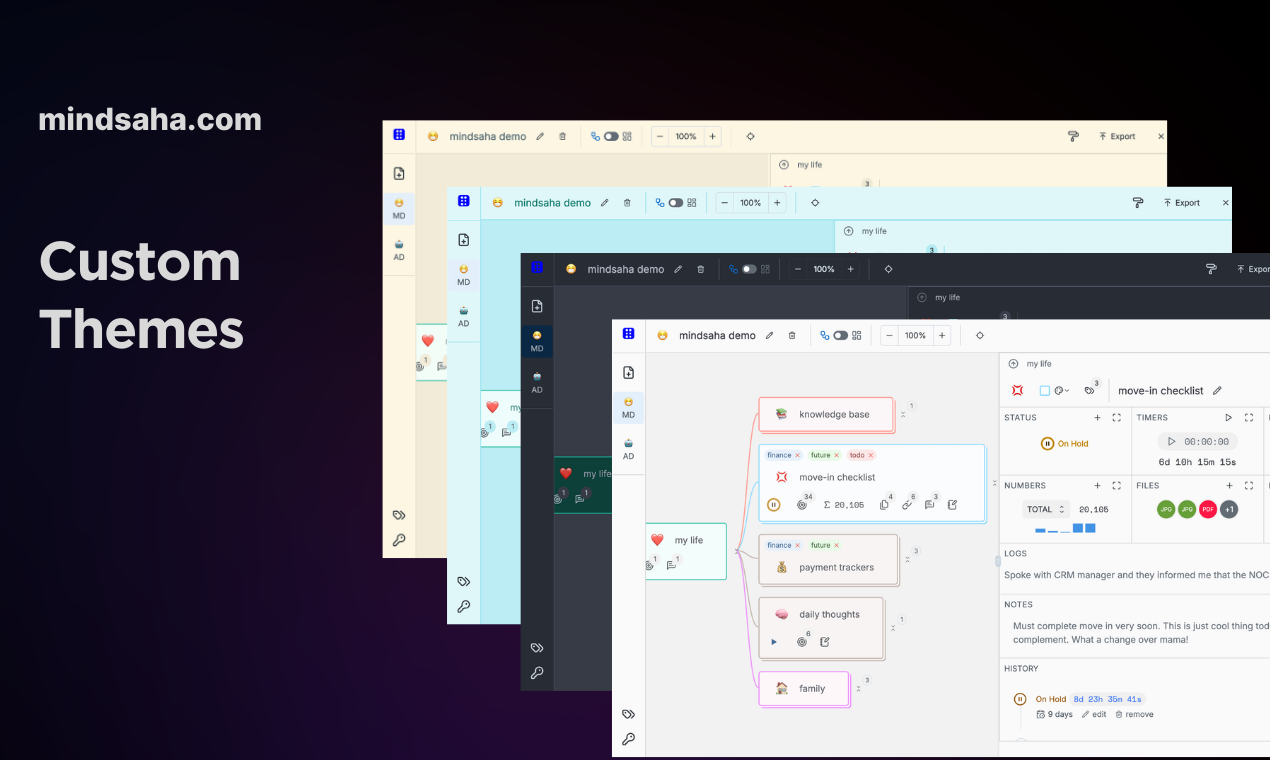Click new document icon in front window sidebar

point(629,372)
